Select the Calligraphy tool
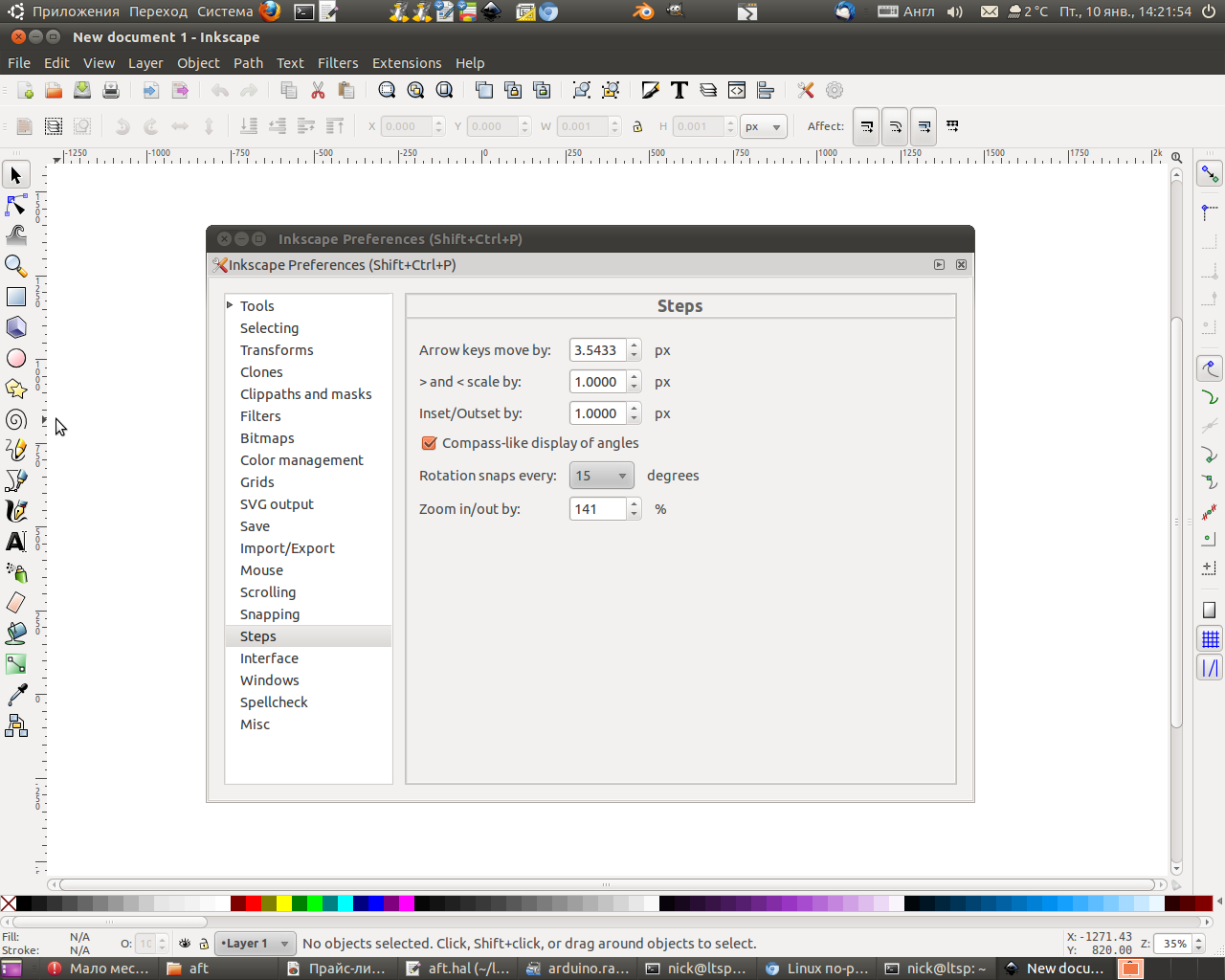 [16, 511]
